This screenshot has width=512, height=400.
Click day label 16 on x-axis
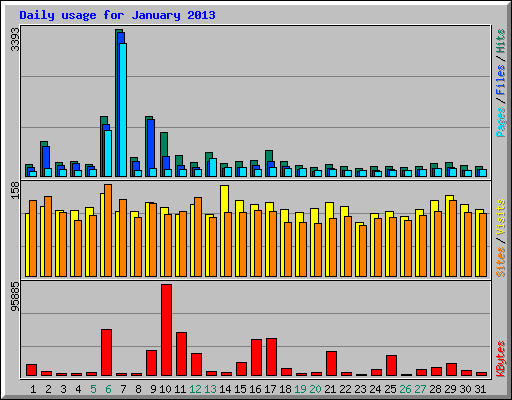click(255, 389)
